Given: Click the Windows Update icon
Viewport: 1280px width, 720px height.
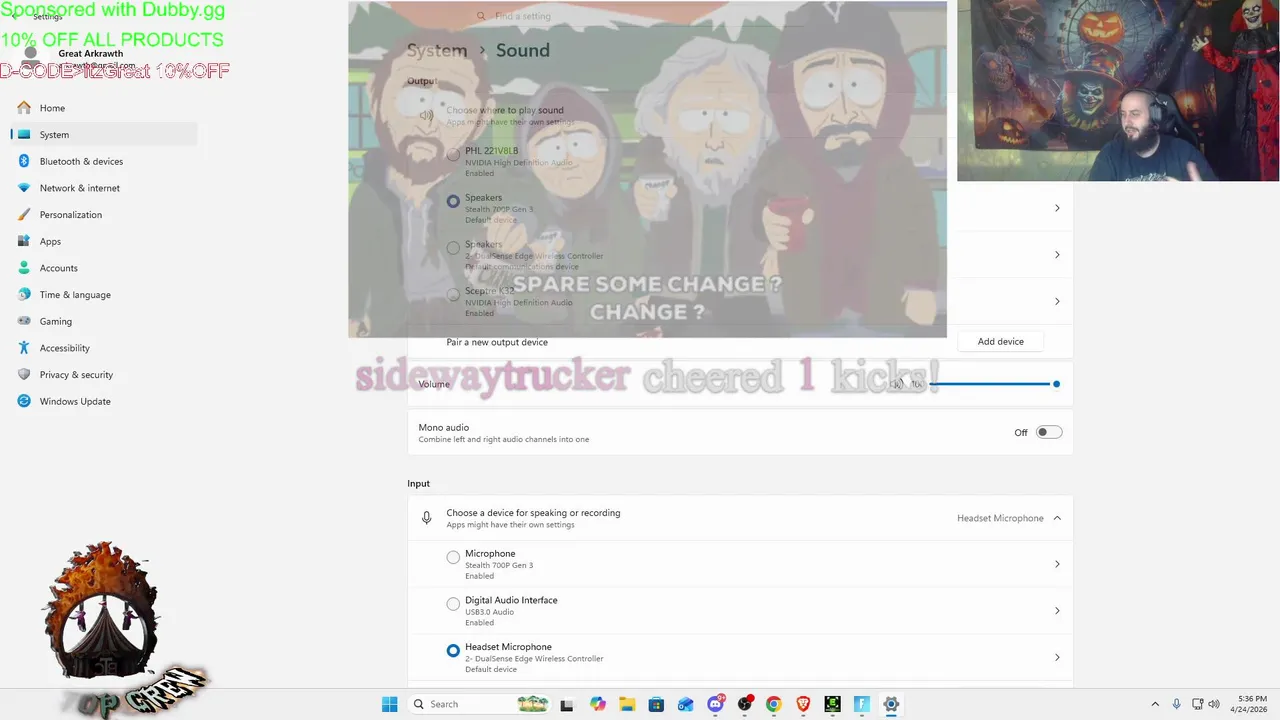Looking at the screenshot, I should pos(24,401).
